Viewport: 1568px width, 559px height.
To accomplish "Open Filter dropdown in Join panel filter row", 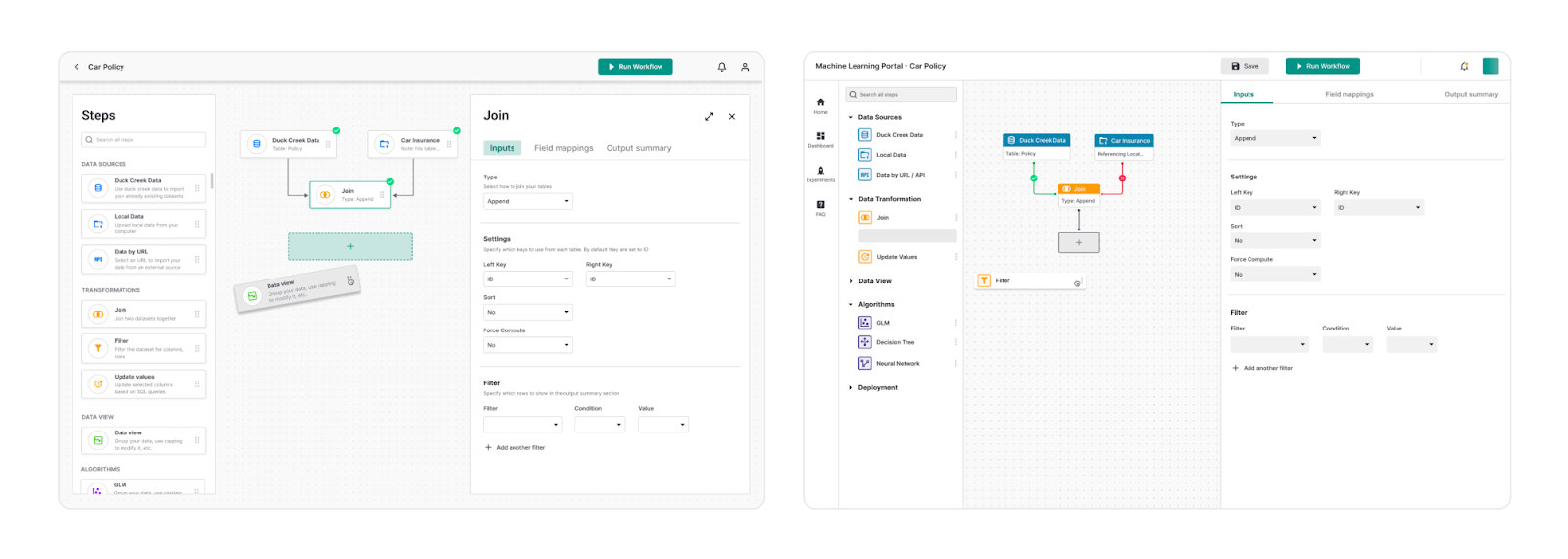I will tap(522, 425).
